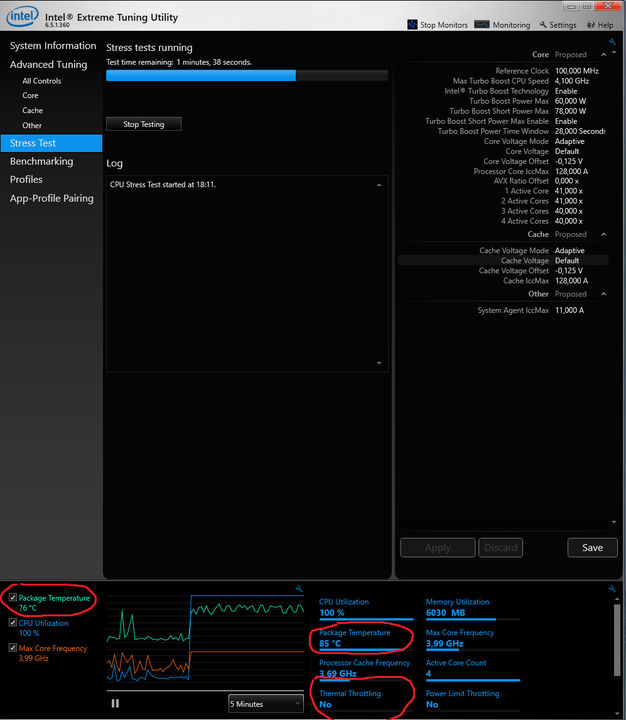The image size is (626, 720).
Task: Select All Controls under Advanced Tuning
Action: (x=41, y=81)
